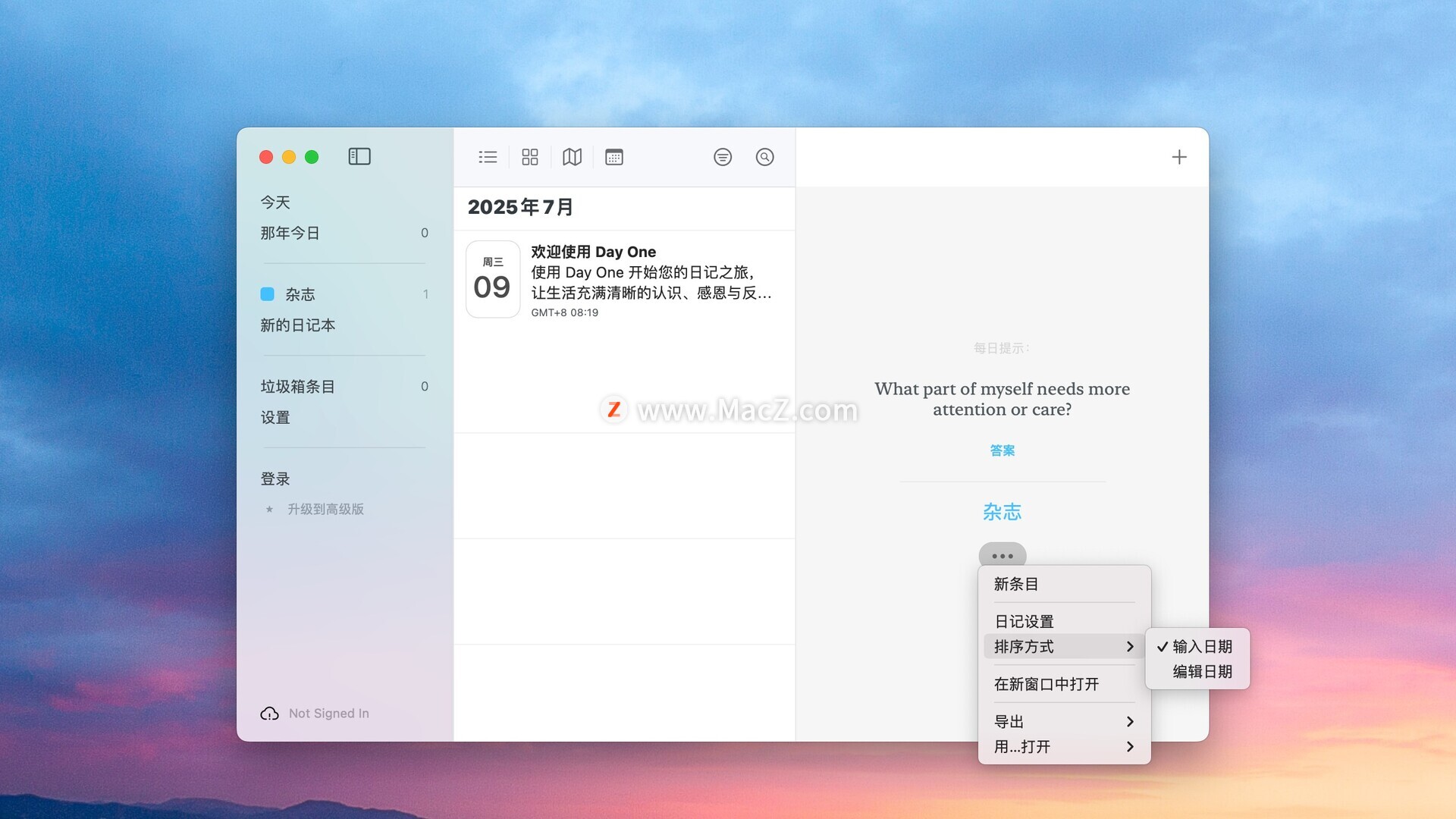Click the GMT+8 08:19 timestamp
1456x819 pixels.
pos(565,312)
